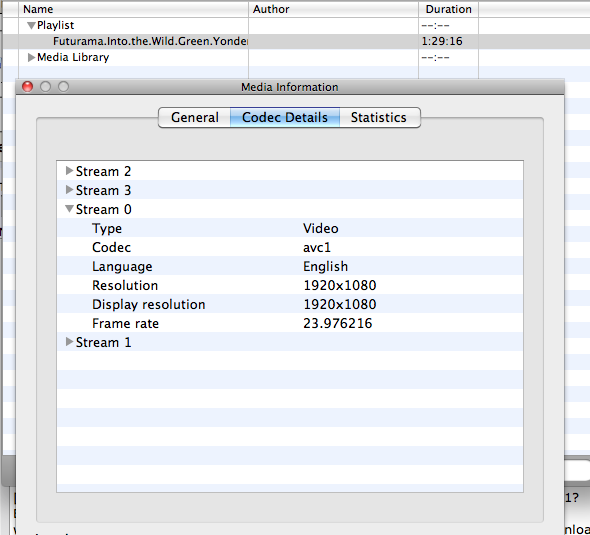Click the avc1 codec value
The image size is (590, 535).
[317, 248]
